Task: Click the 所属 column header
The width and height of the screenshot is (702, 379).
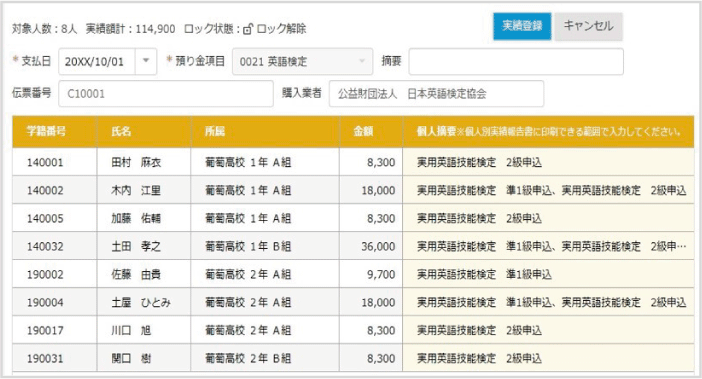Action: pos(265,132)
